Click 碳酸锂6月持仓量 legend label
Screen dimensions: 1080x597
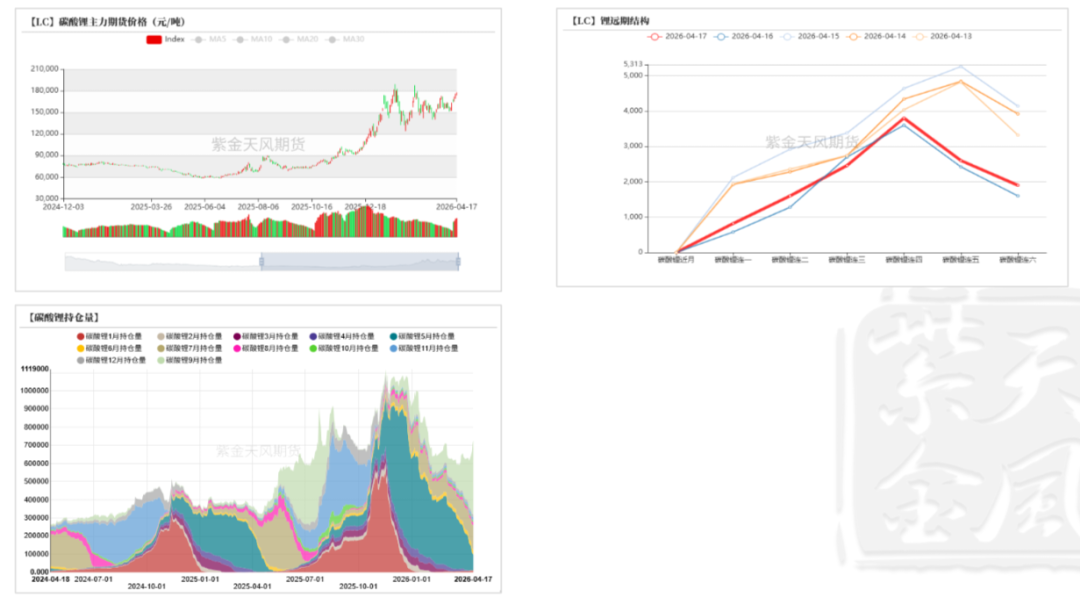coord(114,348)
